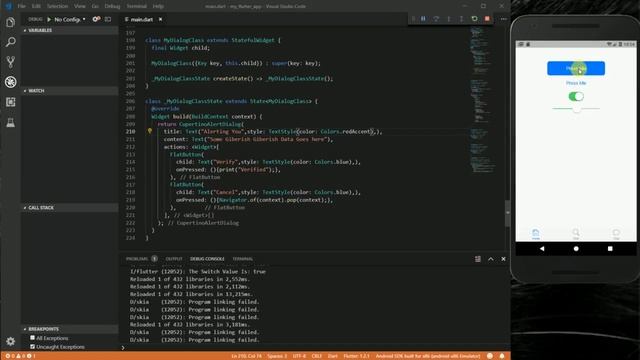This screenshot has height=360, width=640.
Task: Click the UTF-8 encoding status item
Action: pos(299,356)
